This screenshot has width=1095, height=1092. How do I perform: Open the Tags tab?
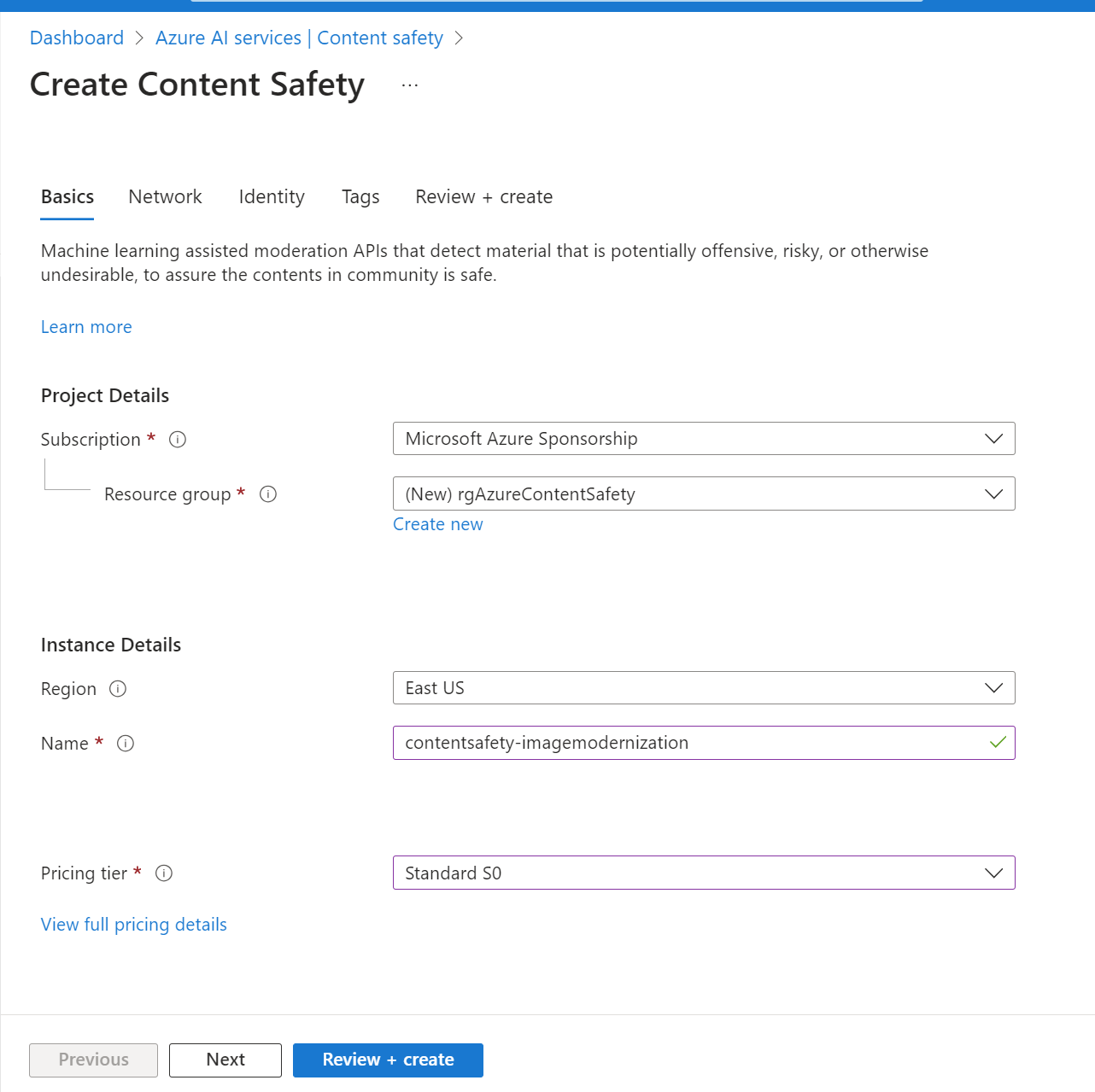coord(360,197)
